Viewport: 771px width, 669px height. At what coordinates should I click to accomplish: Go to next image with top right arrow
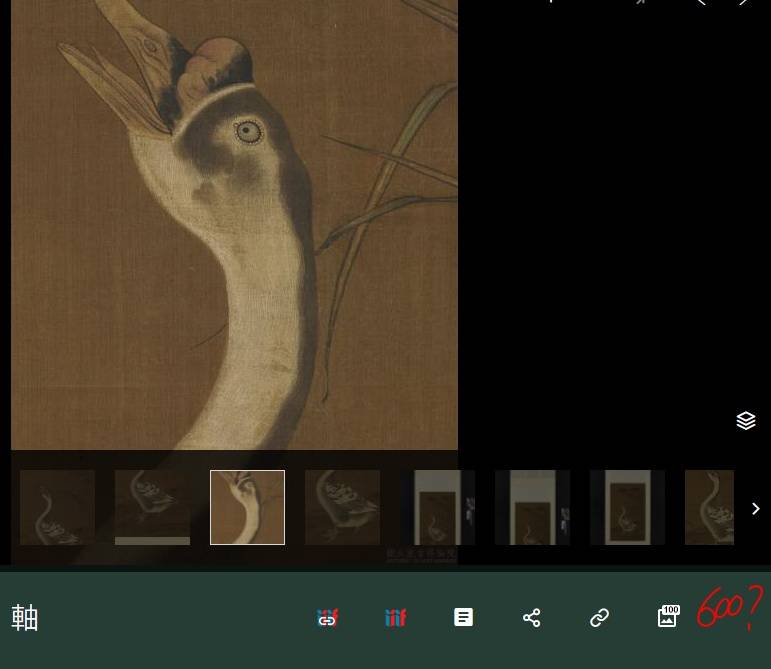tap(743, 3)
